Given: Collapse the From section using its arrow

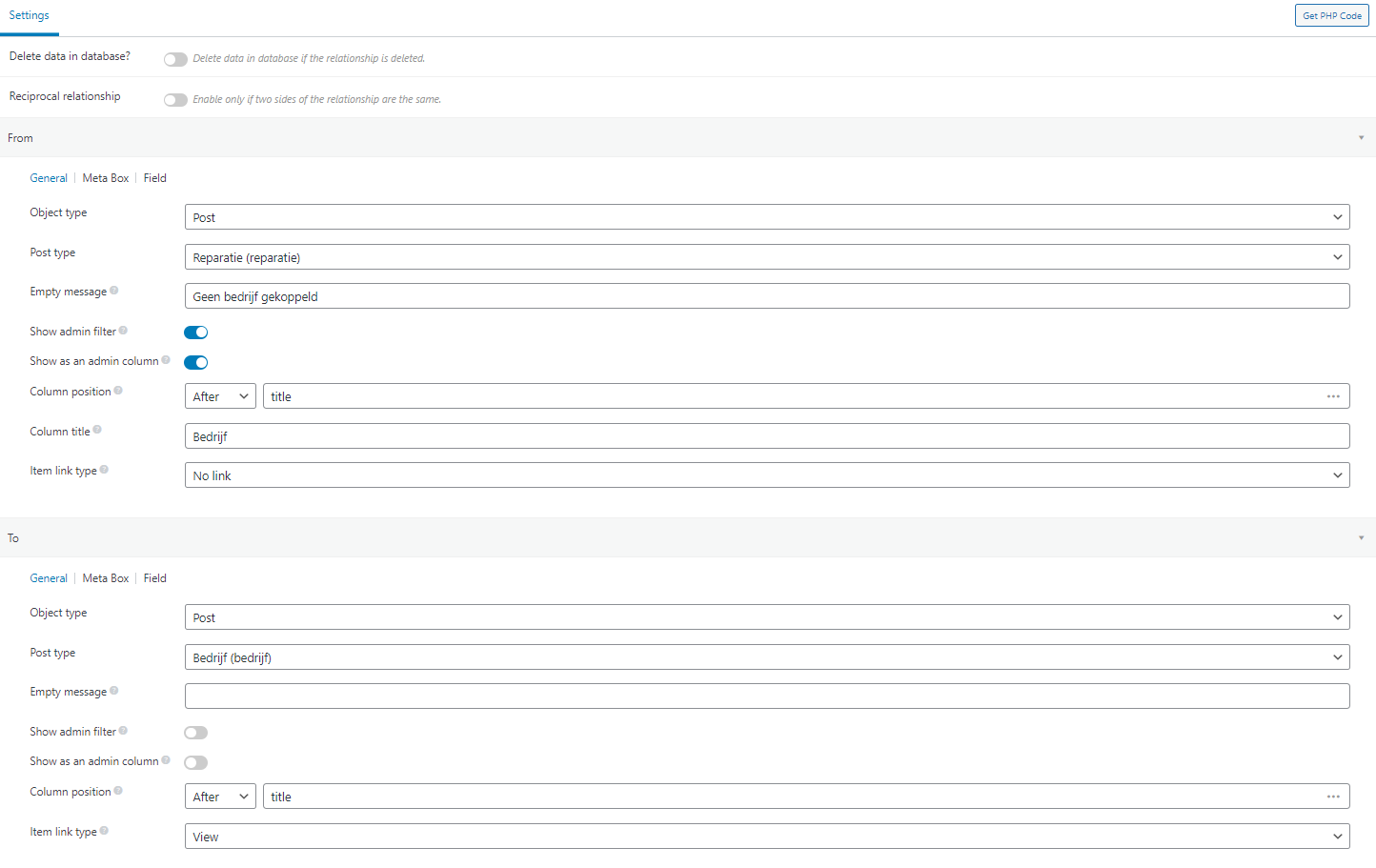Looking at the screenshot, I should 1361,138.
